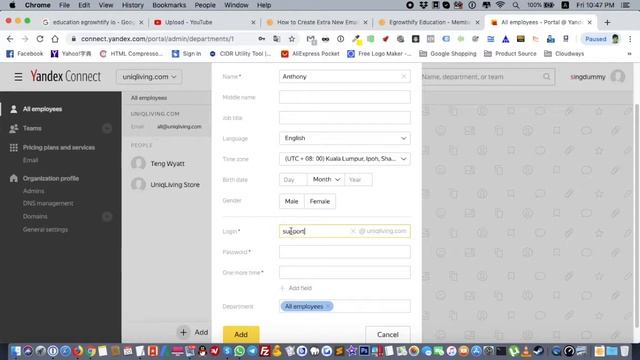Open Teams in the sidebar
640x360 pixels.
[32, 128]
